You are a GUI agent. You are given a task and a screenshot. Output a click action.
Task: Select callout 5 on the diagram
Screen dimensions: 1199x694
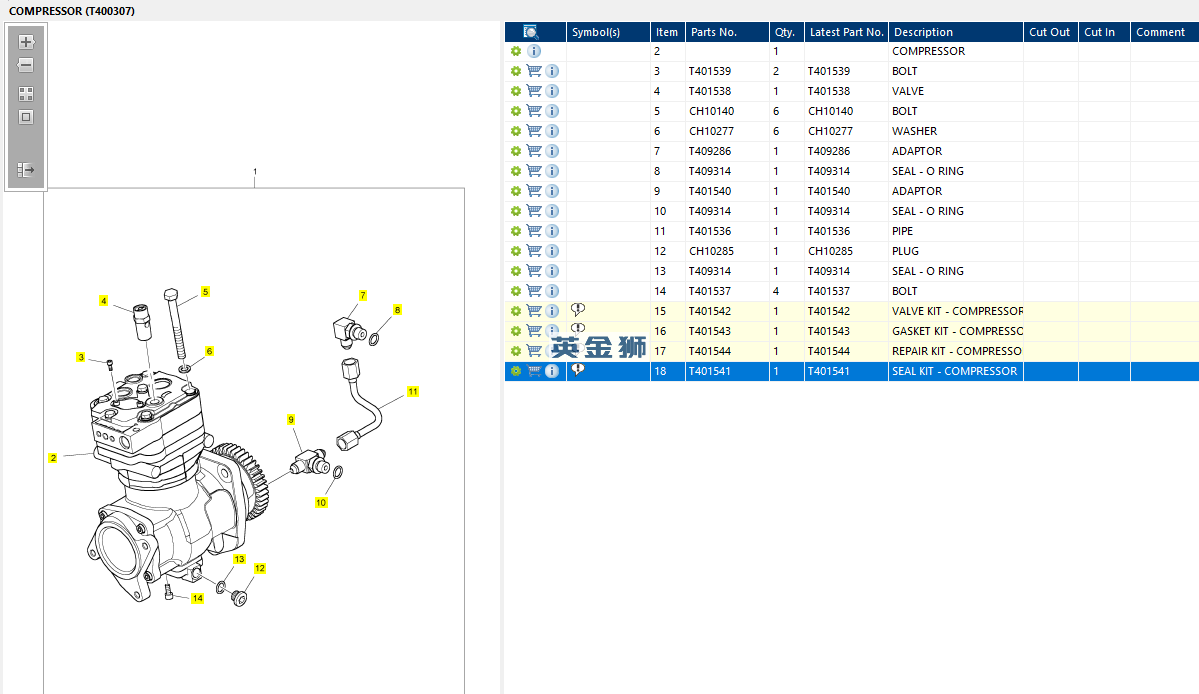point(205,292)
